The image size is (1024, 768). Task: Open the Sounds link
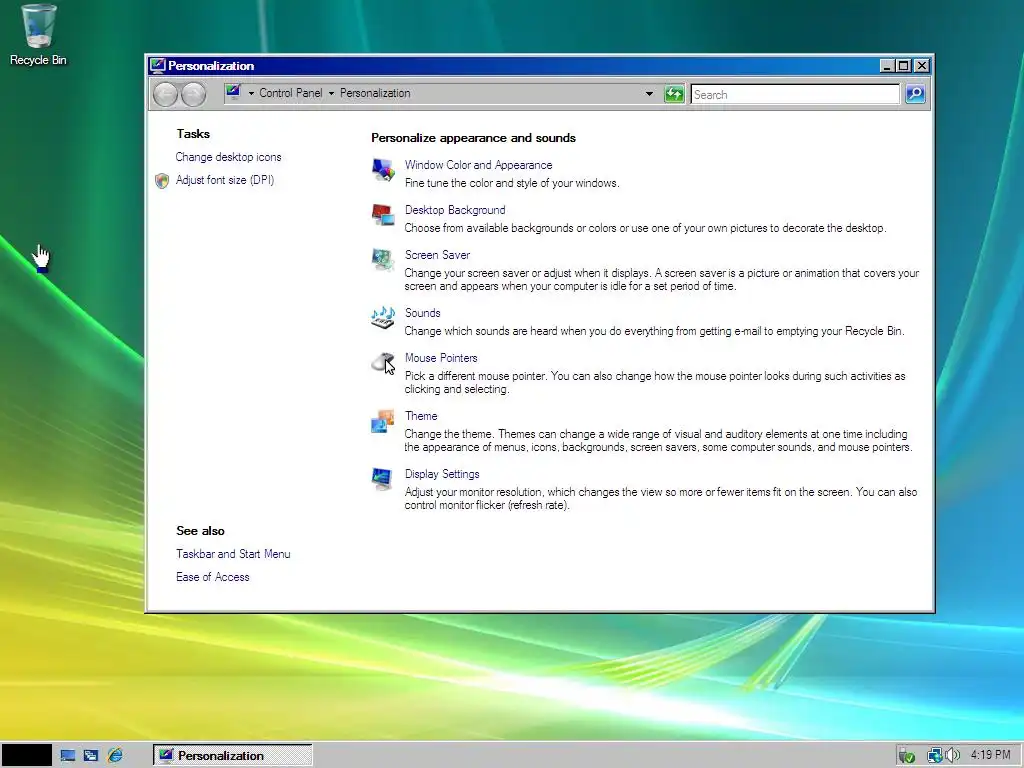coord(422,313)
